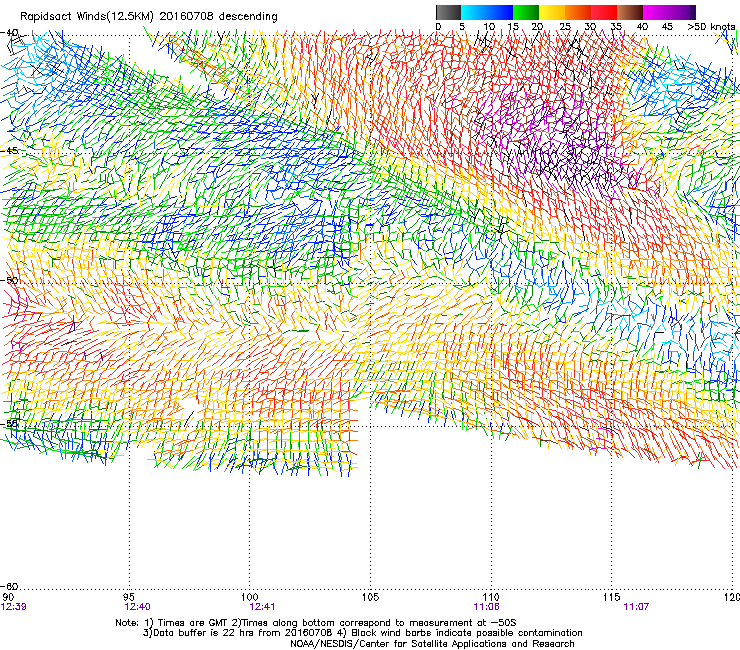Click the purple time label '12:41'
740x650 pixels.
pos(262,607)
